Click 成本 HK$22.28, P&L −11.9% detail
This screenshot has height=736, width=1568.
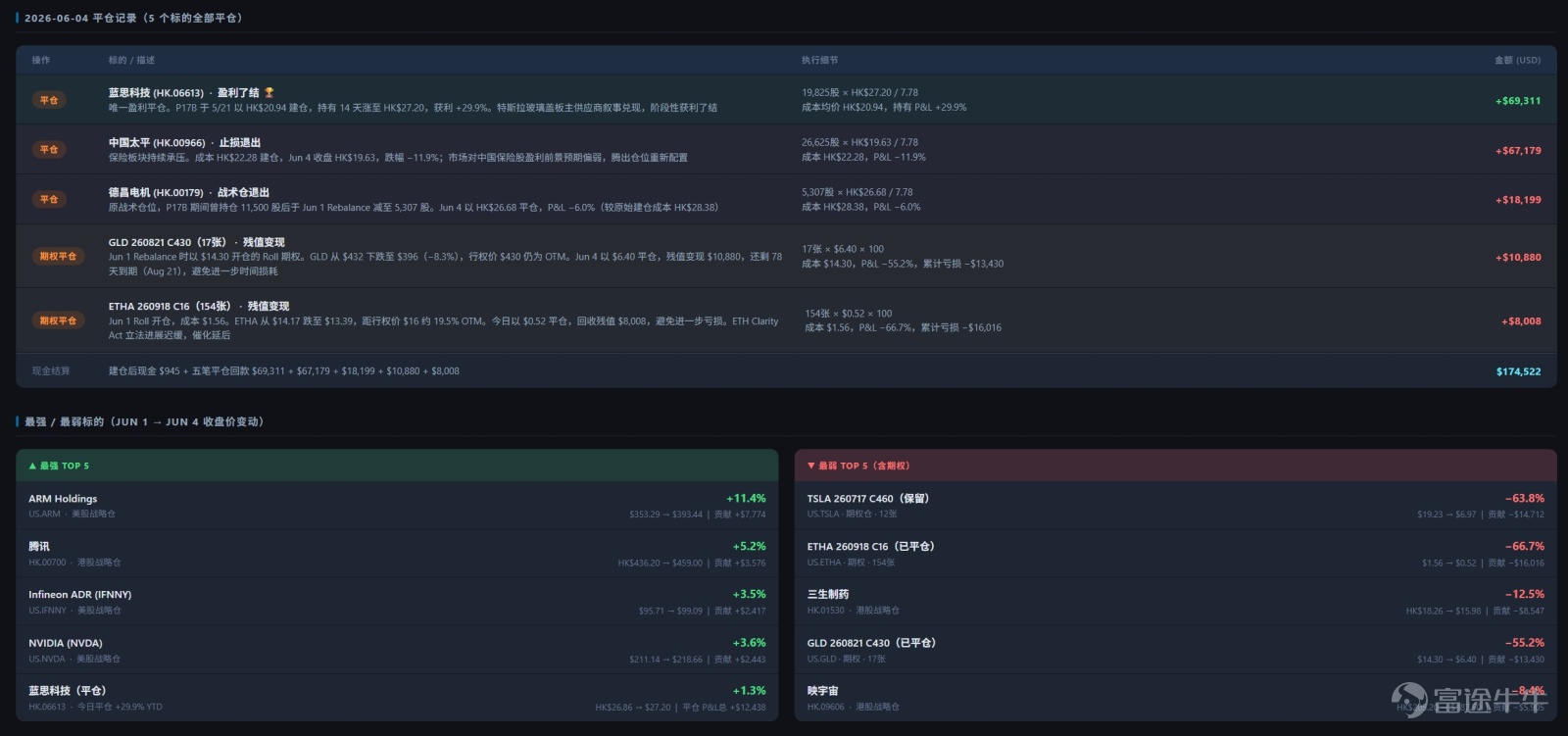tap(862, 158)
